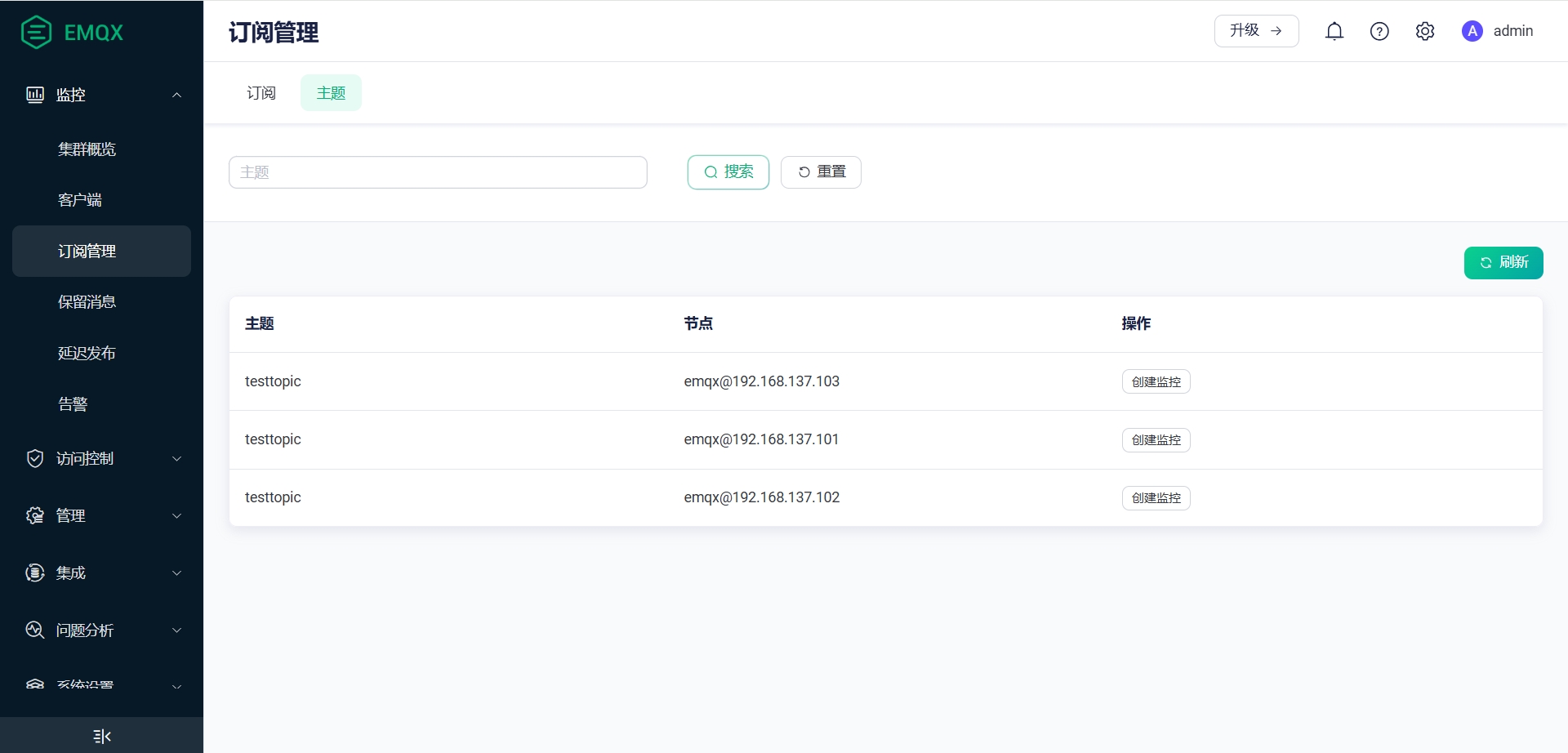Expand the 访问控制 menu chevron
1568x753 pixels.
(x=176, y=458)
